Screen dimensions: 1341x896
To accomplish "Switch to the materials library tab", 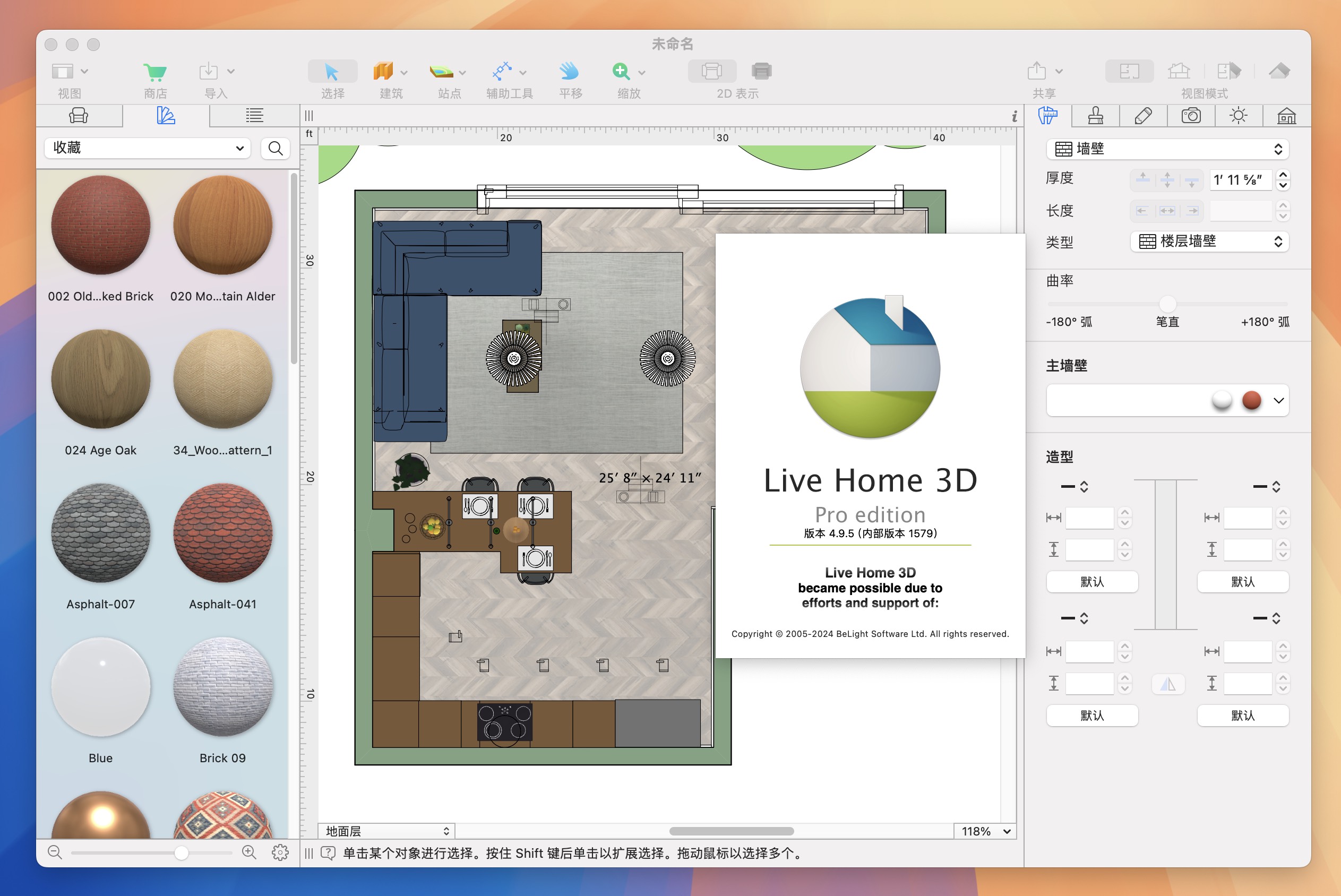I will click(x=166, y=116).
